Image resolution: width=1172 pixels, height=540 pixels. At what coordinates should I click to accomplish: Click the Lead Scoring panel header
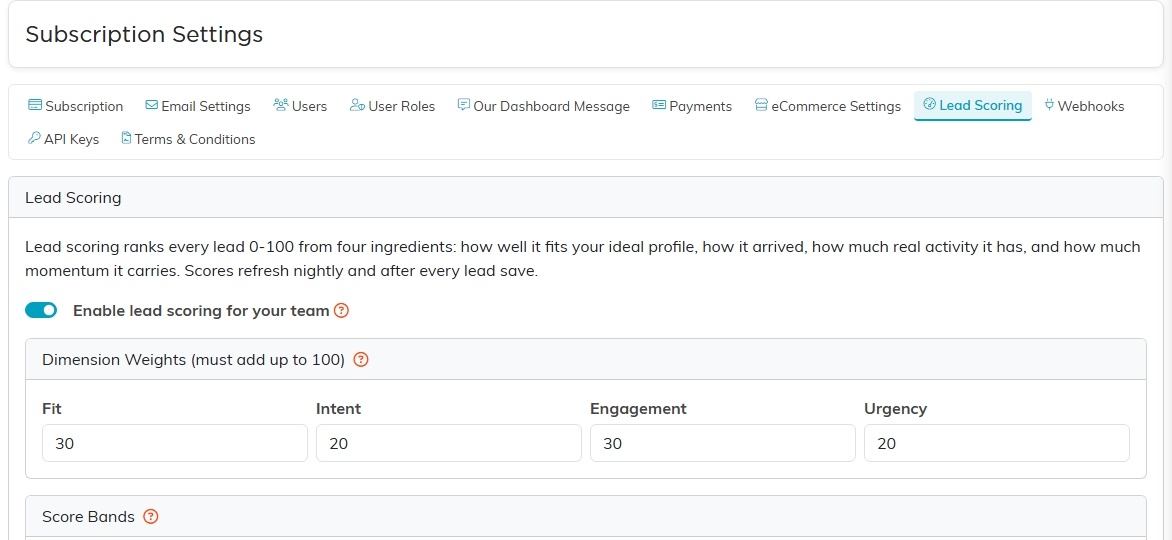coord(586,198)
